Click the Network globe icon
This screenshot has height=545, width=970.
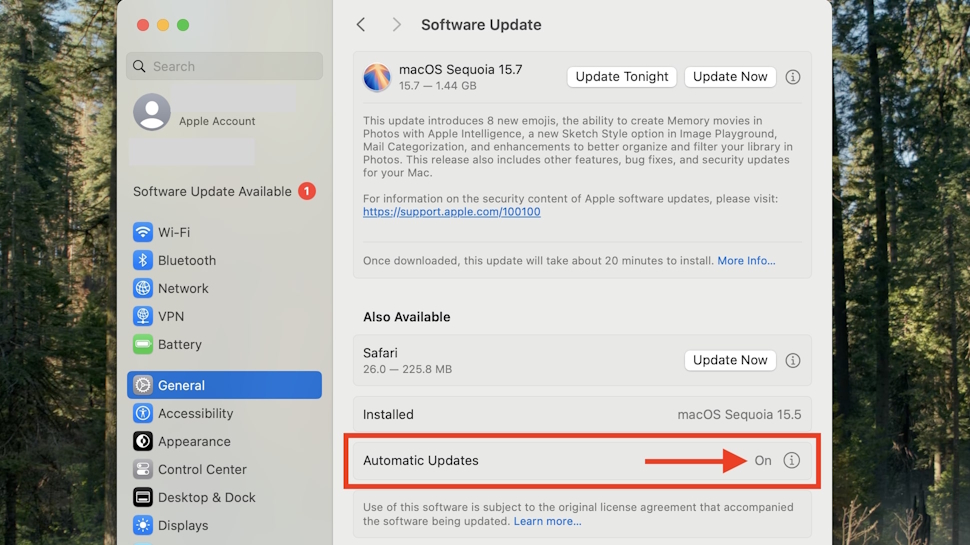click(143, 288)
